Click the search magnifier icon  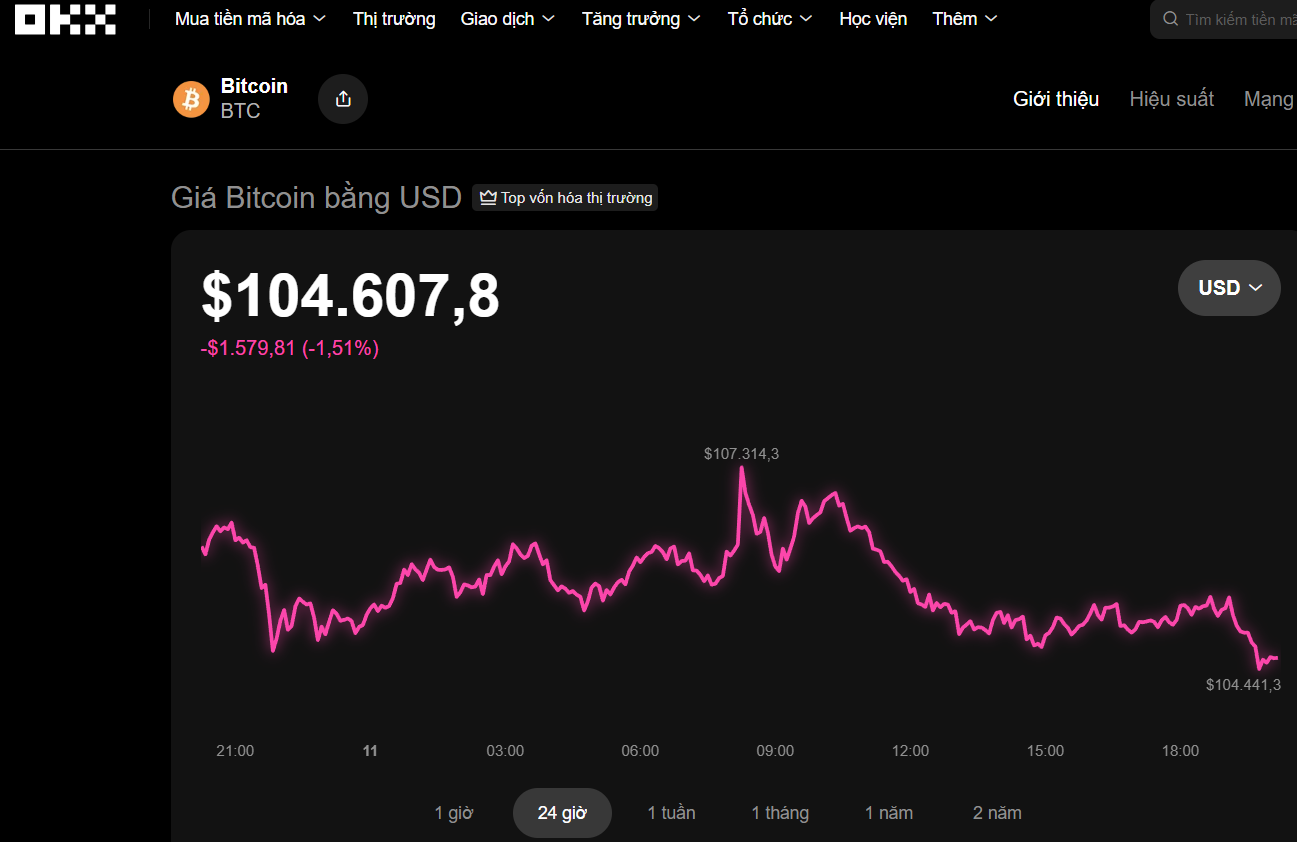point(1168,18)
